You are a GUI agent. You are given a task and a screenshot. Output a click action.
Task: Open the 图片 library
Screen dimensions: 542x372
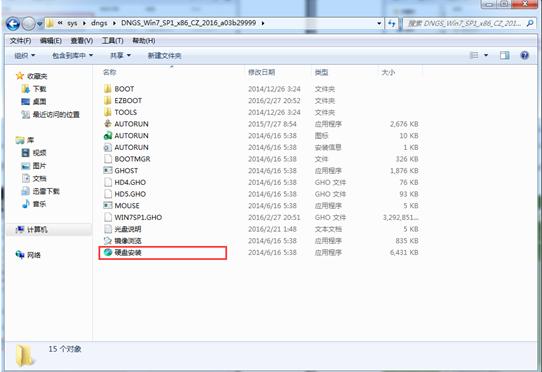tap(34, 166)
